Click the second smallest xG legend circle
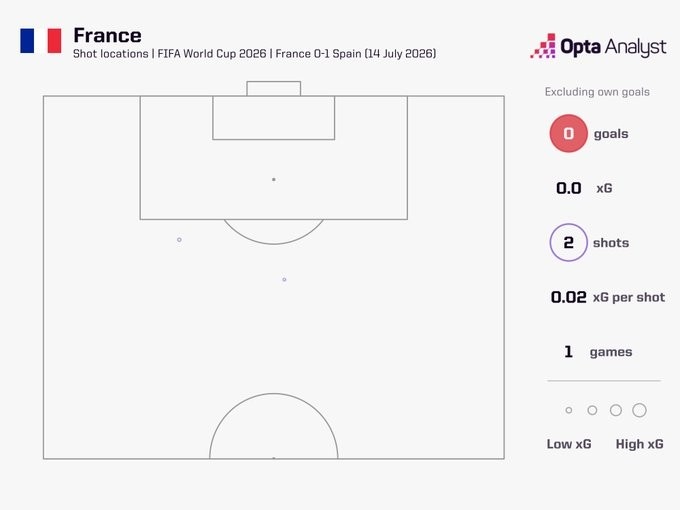Viewport: 680px width, 510px height. coord(592,410)
